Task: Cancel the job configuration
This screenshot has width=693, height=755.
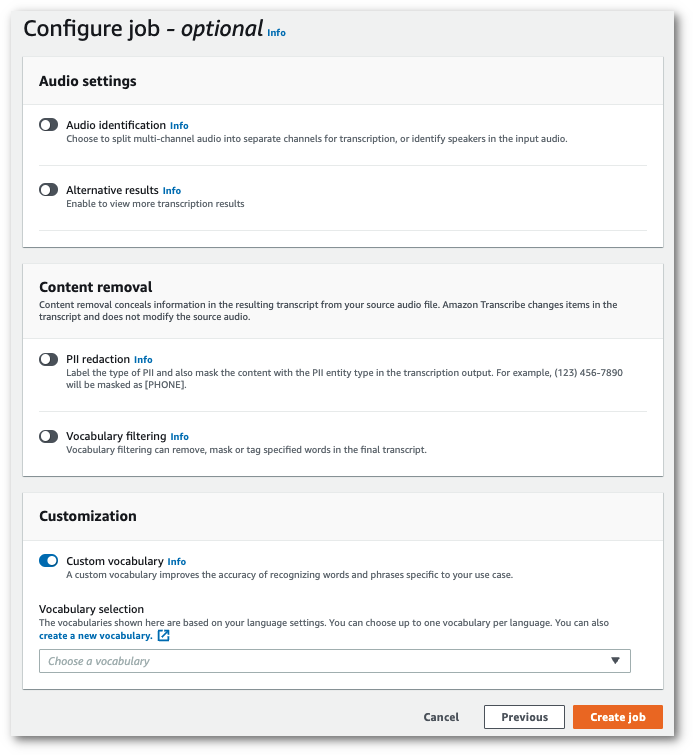Action: pos(441,717)
